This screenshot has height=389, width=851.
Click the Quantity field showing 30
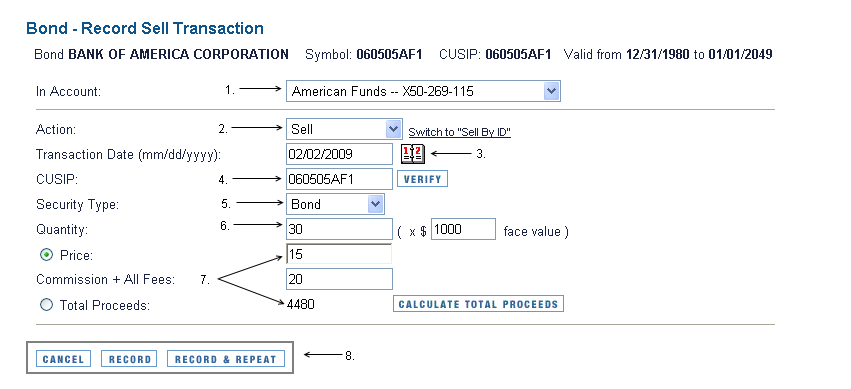[x=339, y=229]
